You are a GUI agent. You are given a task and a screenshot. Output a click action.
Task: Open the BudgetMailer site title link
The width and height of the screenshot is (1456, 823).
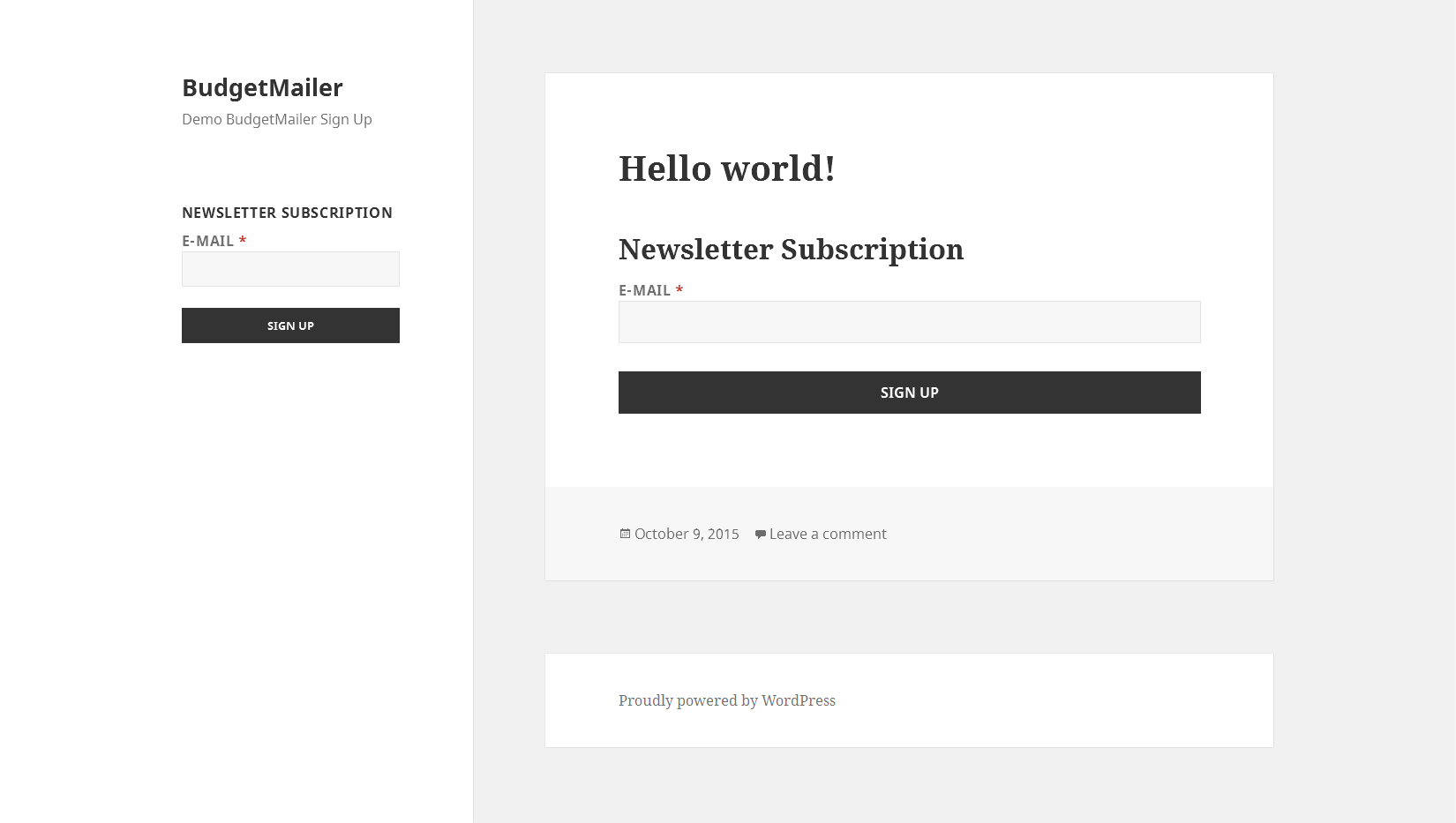click(x=262, y=87)
